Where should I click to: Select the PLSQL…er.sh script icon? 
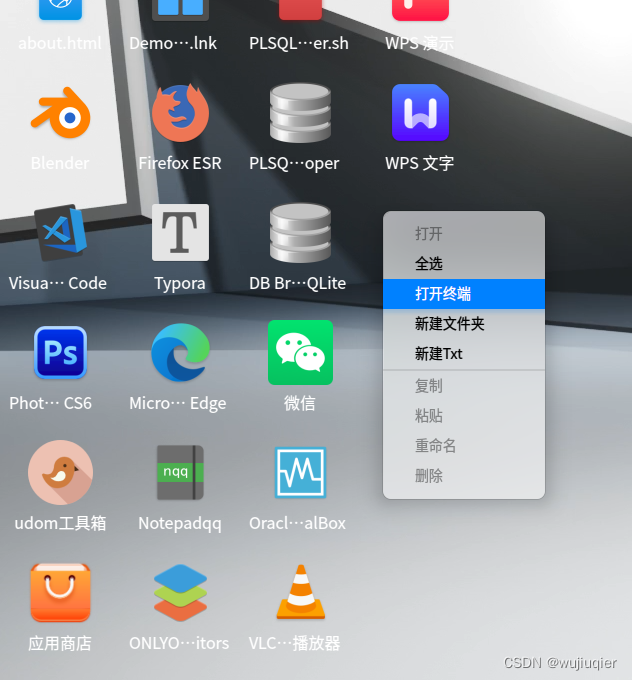[300, 9]
